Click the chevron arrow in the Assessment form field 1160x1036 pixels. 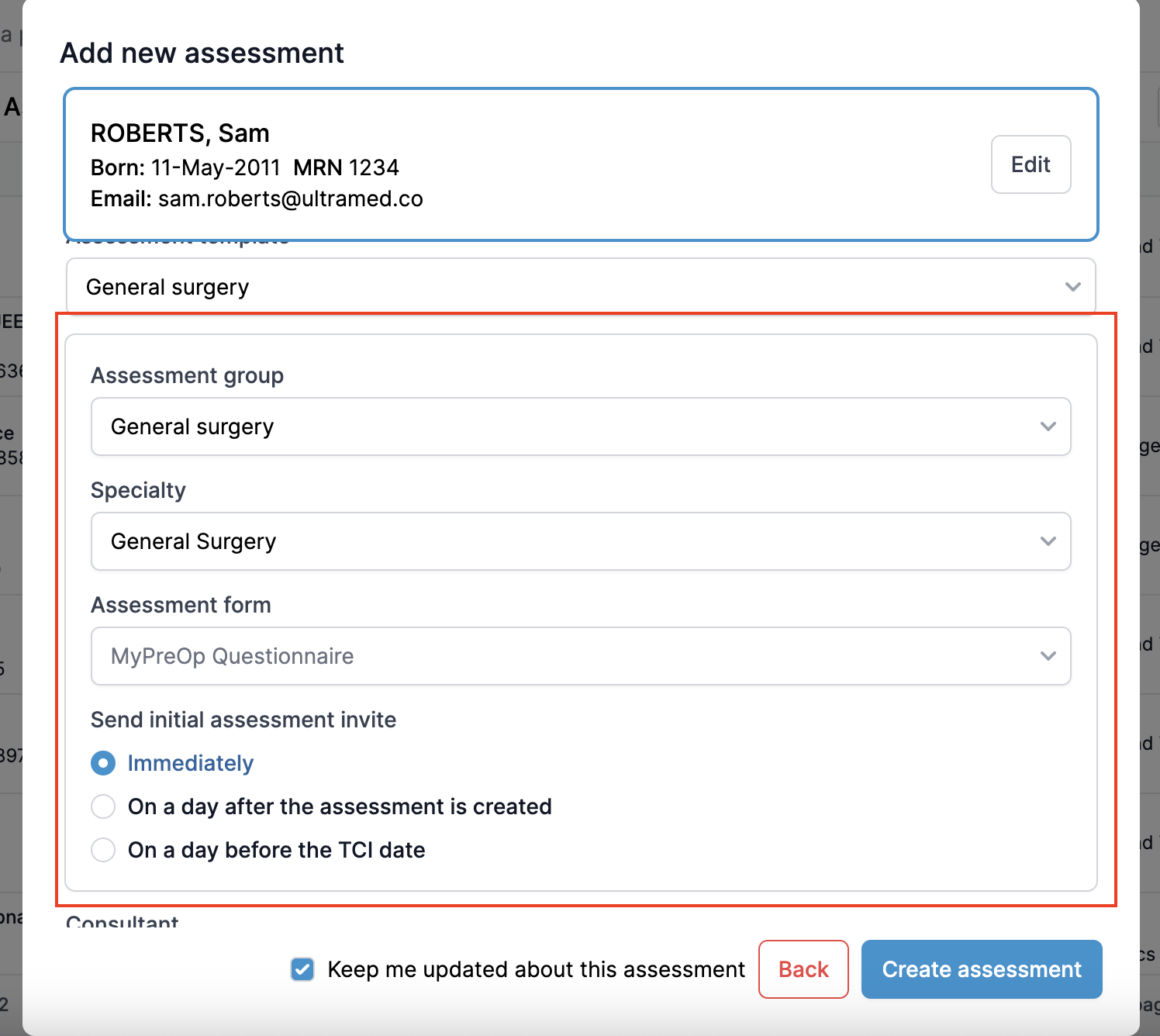tap(1048, 656)
